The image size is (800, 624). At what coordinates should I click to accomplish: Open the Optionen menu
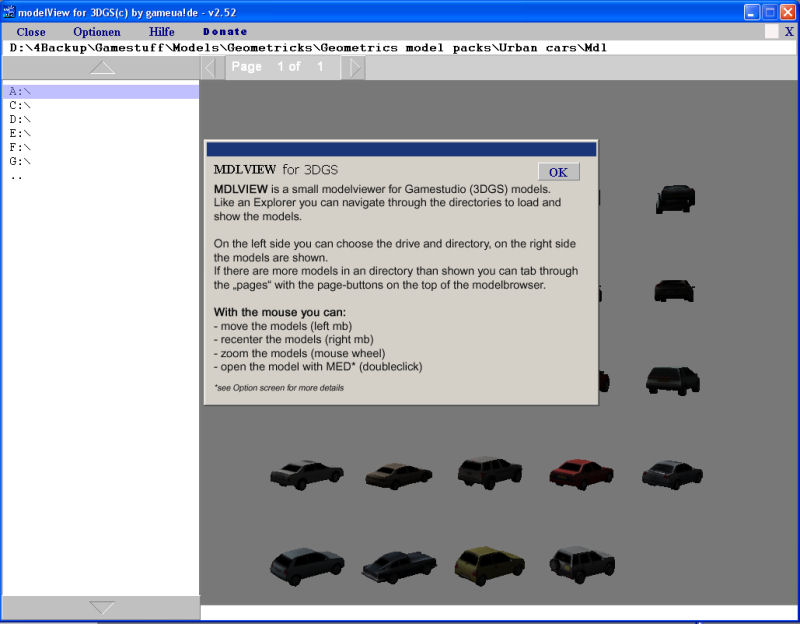click(x=96, y=32)
